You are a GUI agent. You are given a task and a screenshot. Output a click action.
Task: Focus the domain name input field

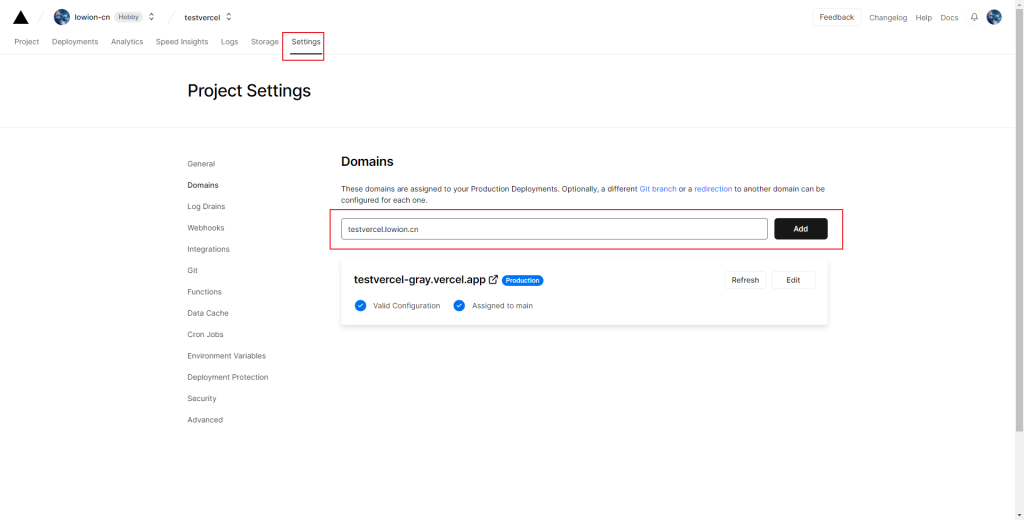click(x=554, y=229)
